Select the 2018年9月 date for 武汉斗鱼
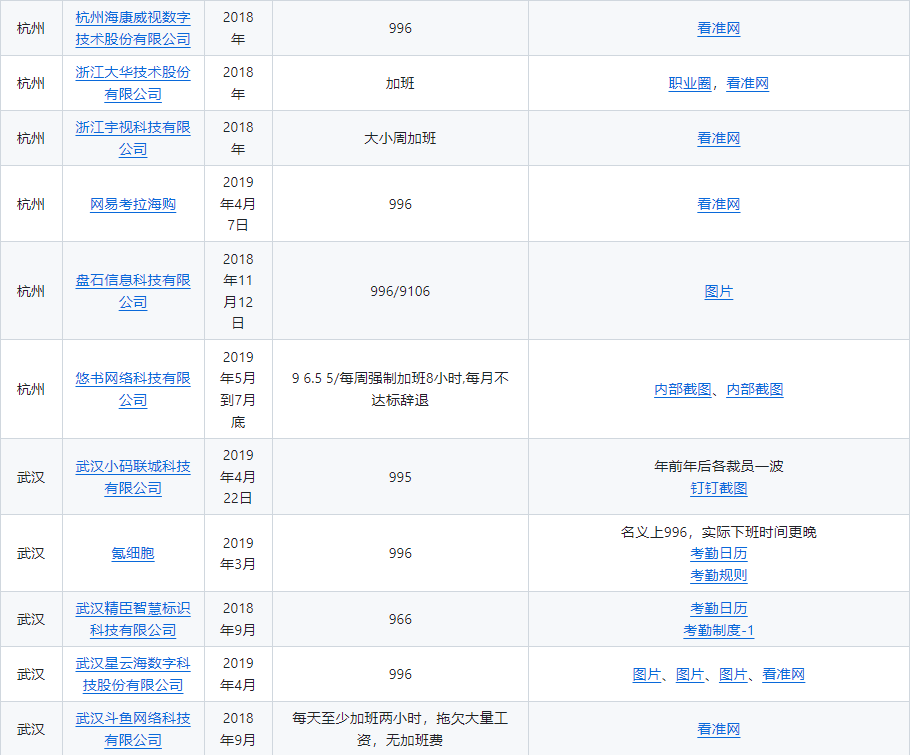The height and width of the screenshot is (755, 911). (x=238, y=729)
